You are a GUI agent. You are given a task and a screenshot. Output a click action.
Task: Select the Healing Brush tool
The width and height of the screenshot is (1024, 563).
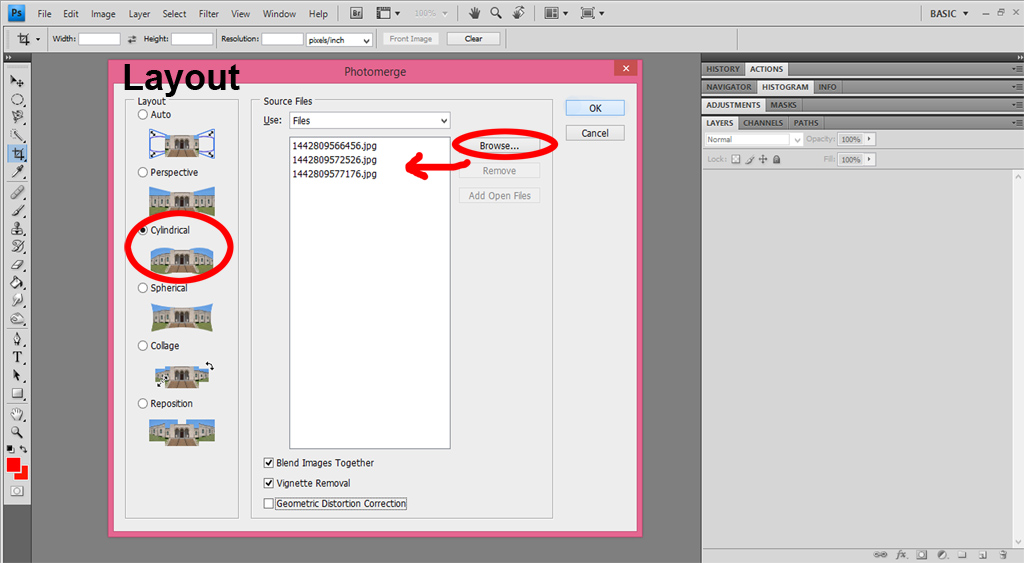click(17, 192)
